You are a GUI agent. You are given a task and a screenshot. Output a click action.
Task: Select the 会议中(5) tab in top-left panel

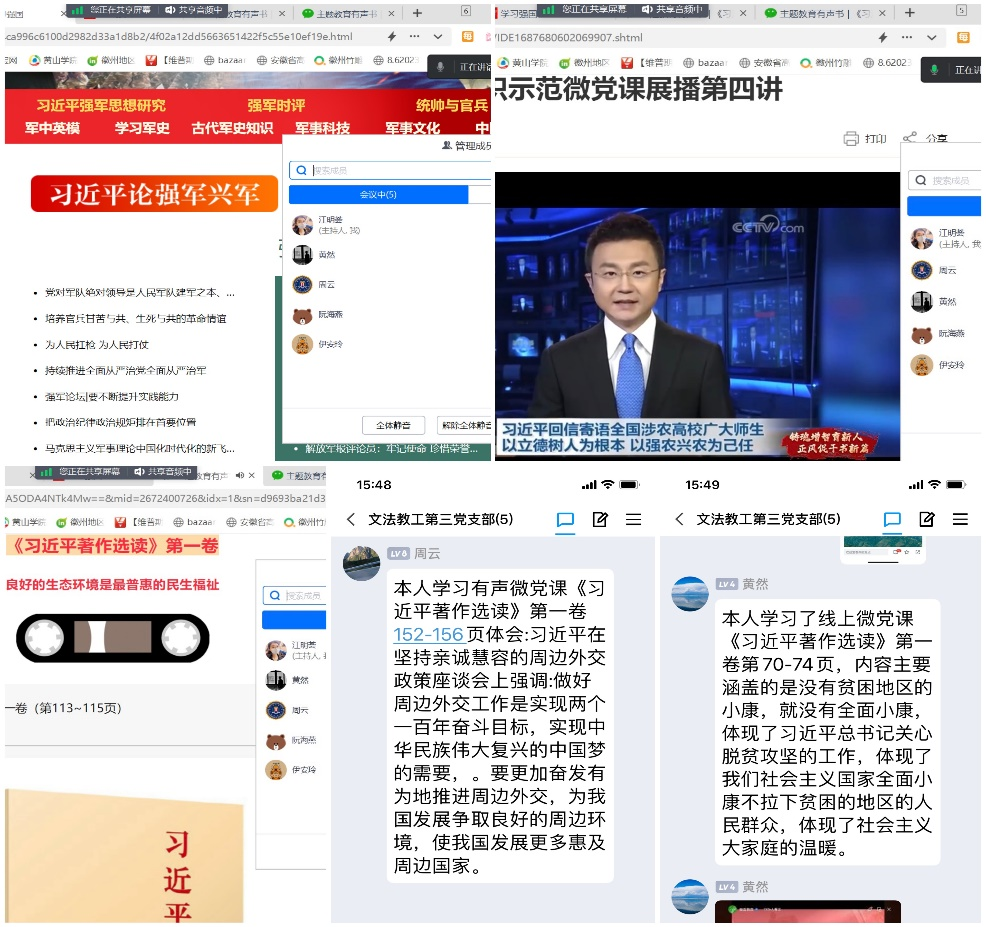point(378,195)
